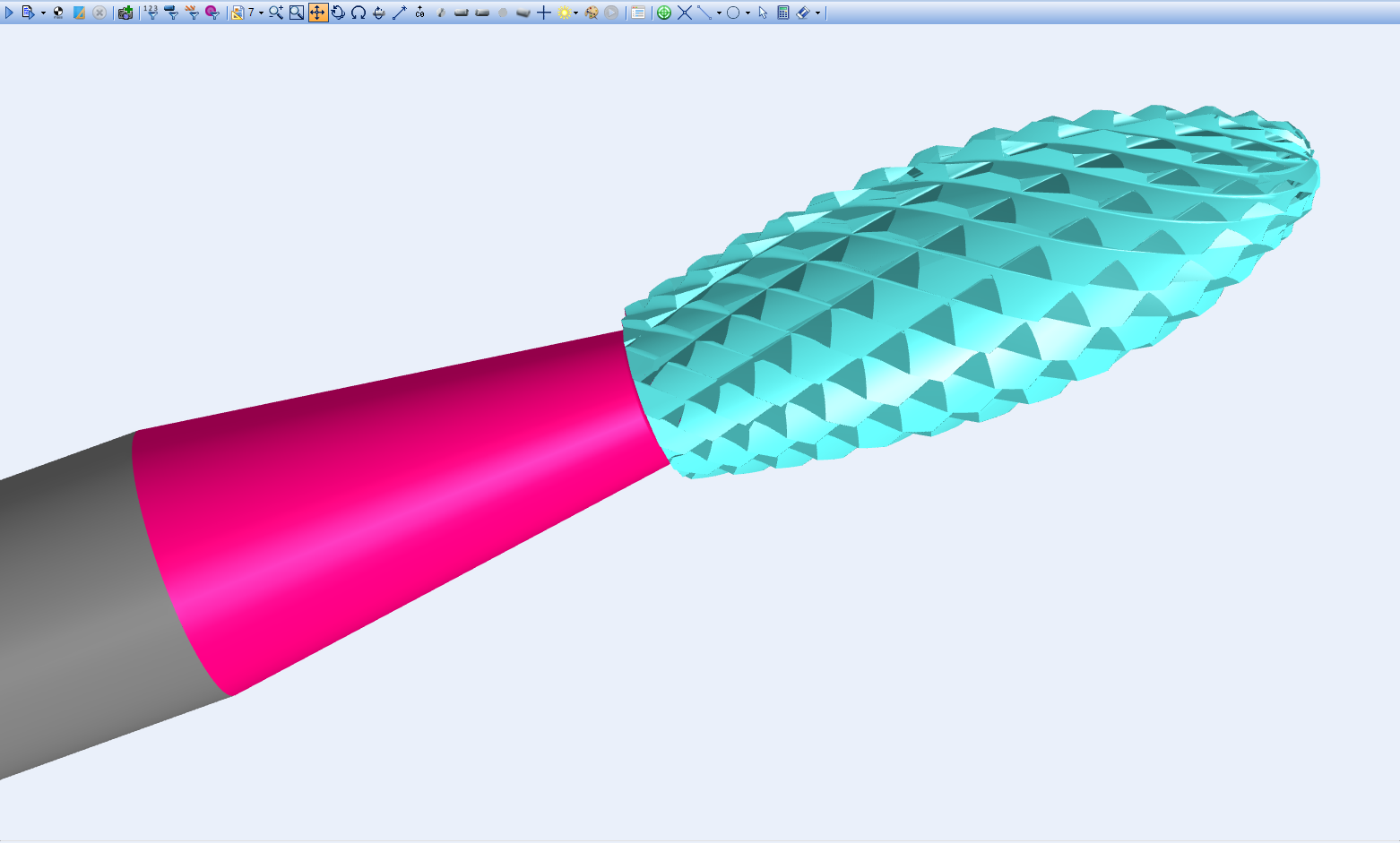Expand the dropdown arrow beside the document-run icon
Viewport: 1400px width, 843px height.
tap(43, 13)
